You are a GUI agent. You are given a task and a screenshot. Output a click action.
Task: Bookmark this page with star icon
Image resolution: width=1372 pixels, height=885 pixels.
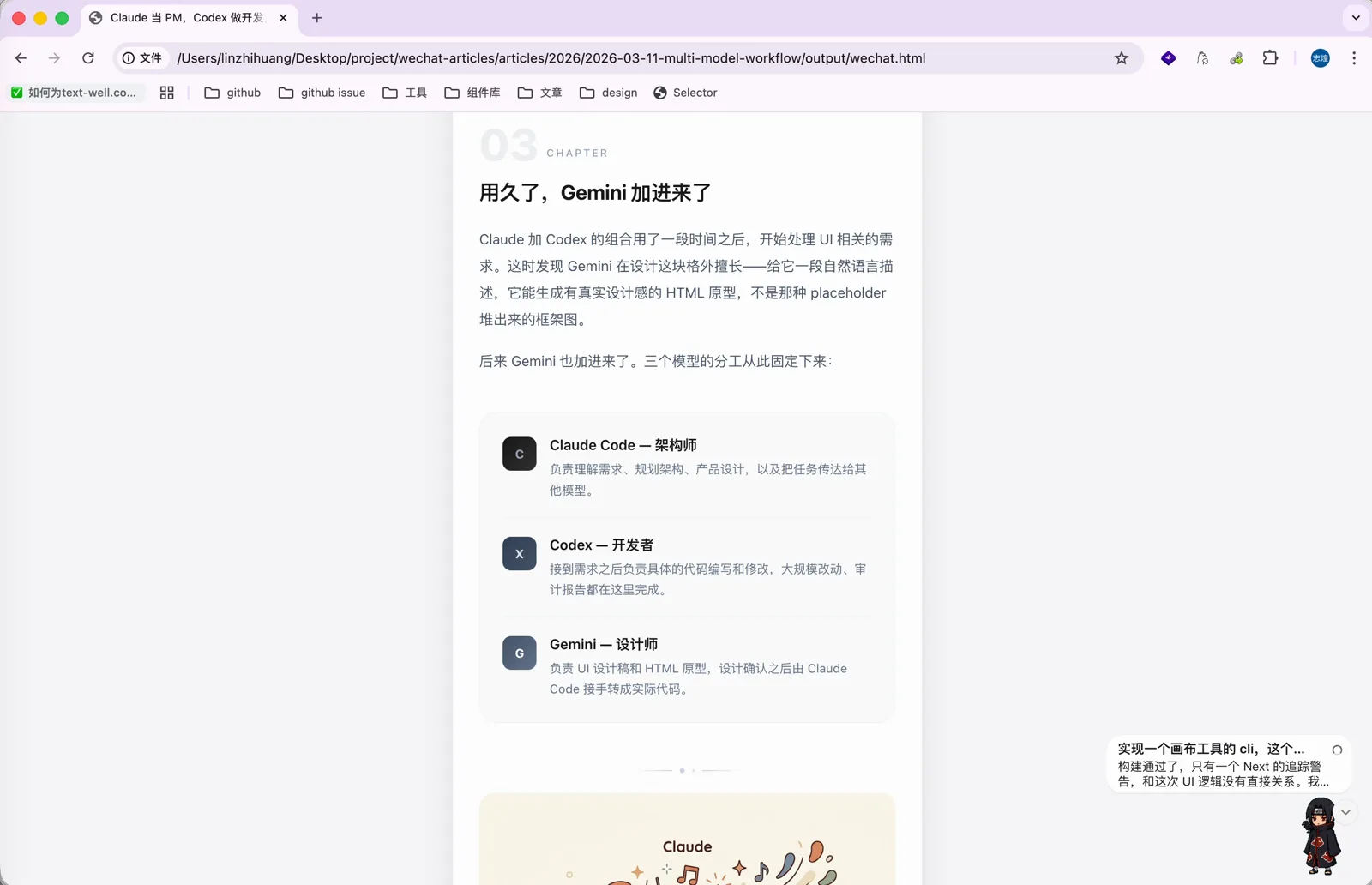click(x=1122, y=58)
